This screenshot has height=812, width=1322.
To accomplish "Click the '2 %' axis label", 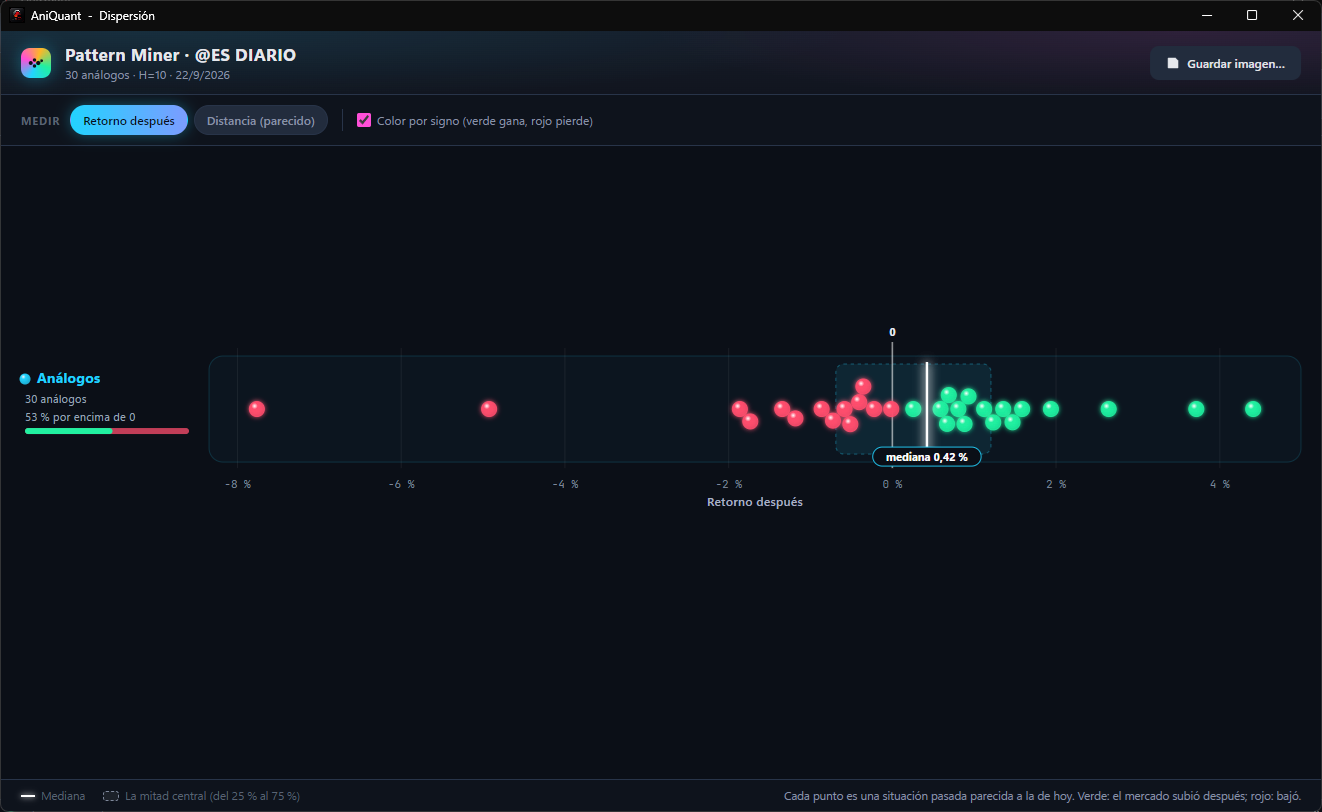I will pos(1056,484).
